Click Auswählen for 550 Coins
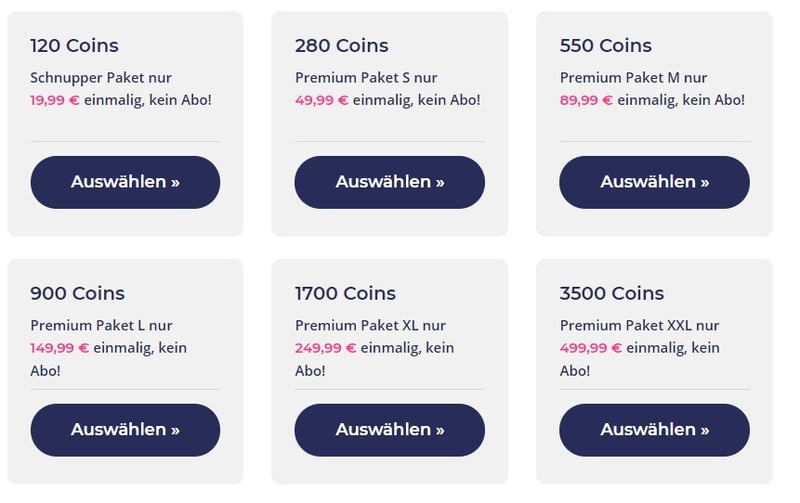 coord(654,182)
